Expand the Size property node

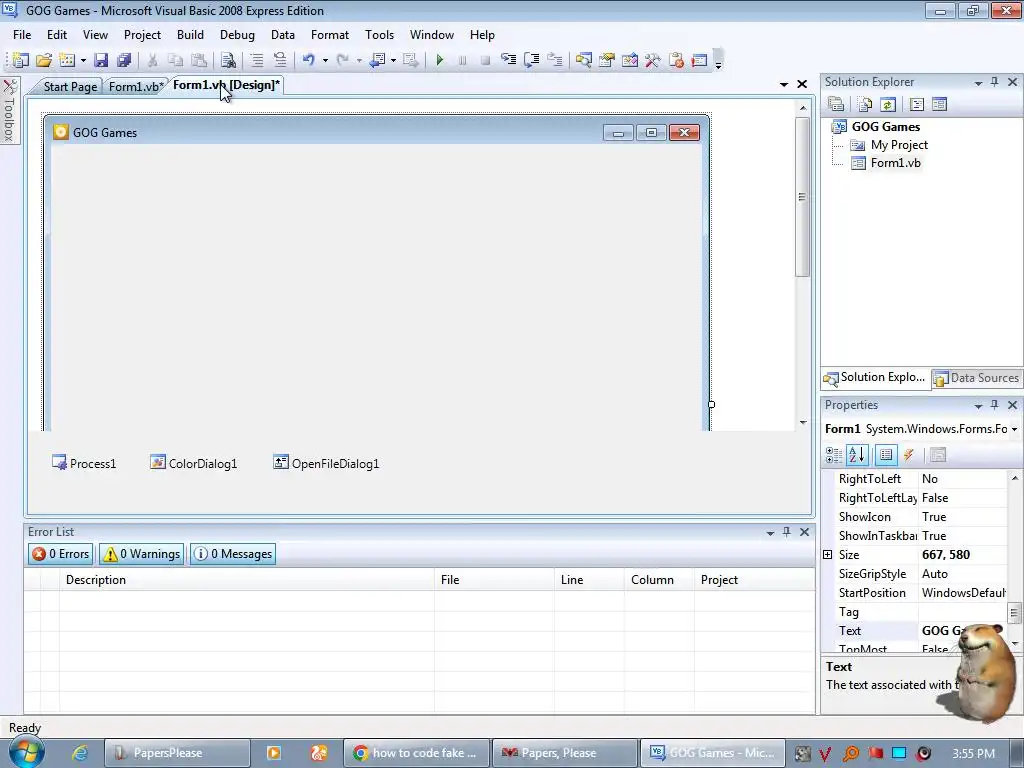pyautogui.click(x=827, y=554)
